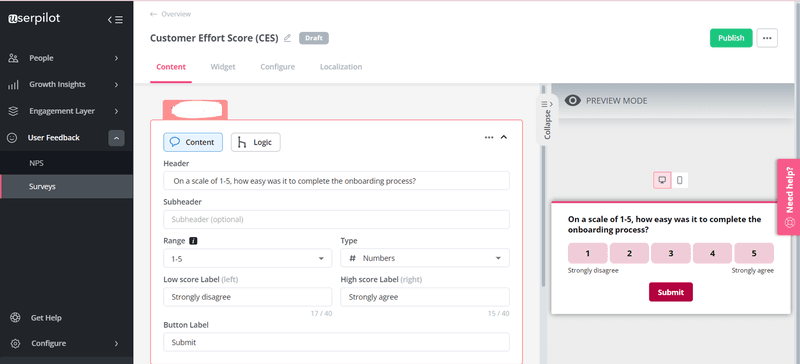800x364 pixels.
Task: Click the Preview Mode eye icon
Action: tap(573, 101)
